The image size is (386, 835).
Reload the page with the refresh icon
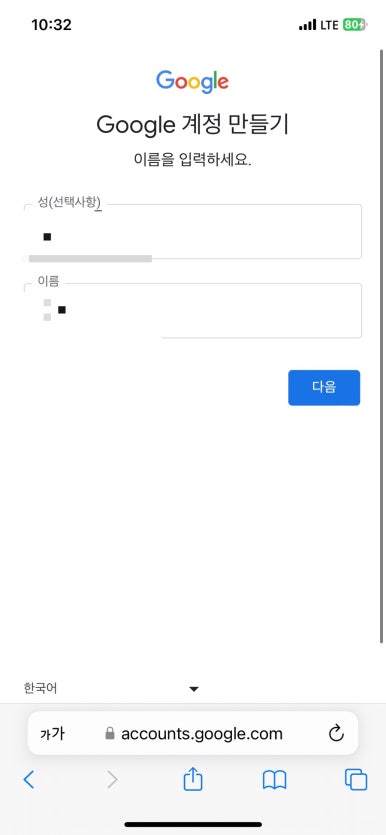[336, 734]
